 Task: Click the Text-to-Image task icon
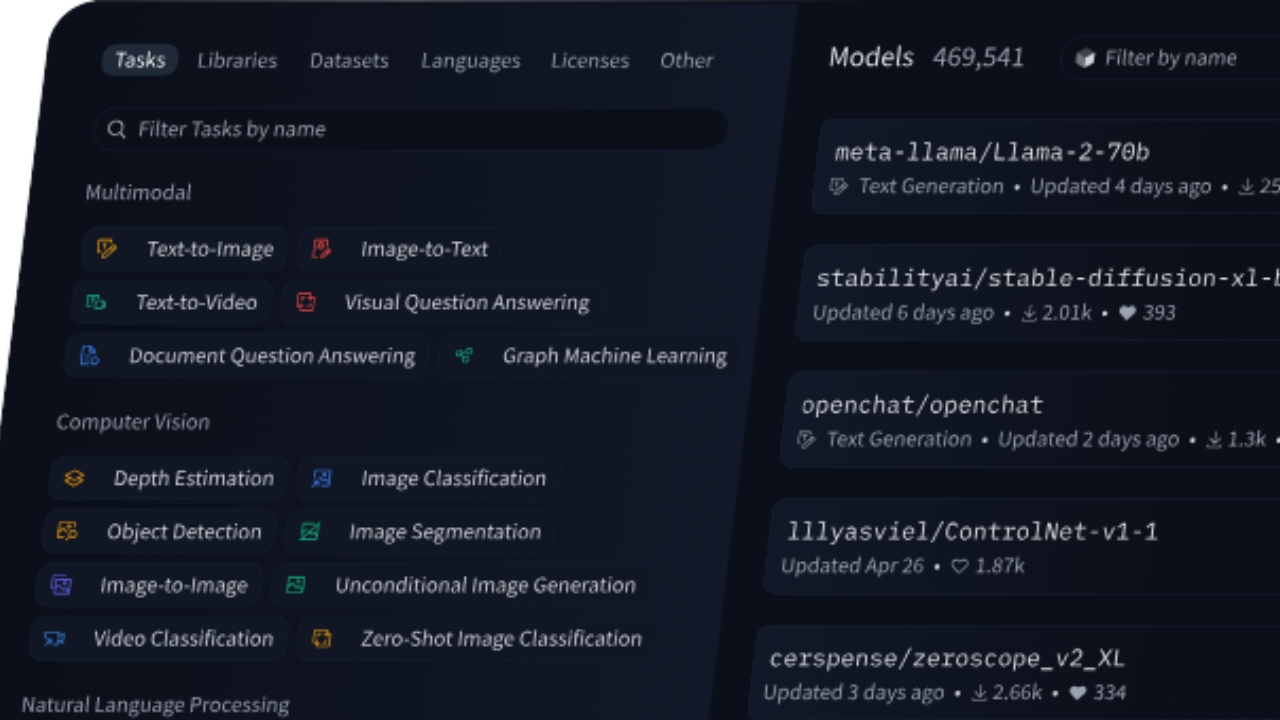pos(106,249)
